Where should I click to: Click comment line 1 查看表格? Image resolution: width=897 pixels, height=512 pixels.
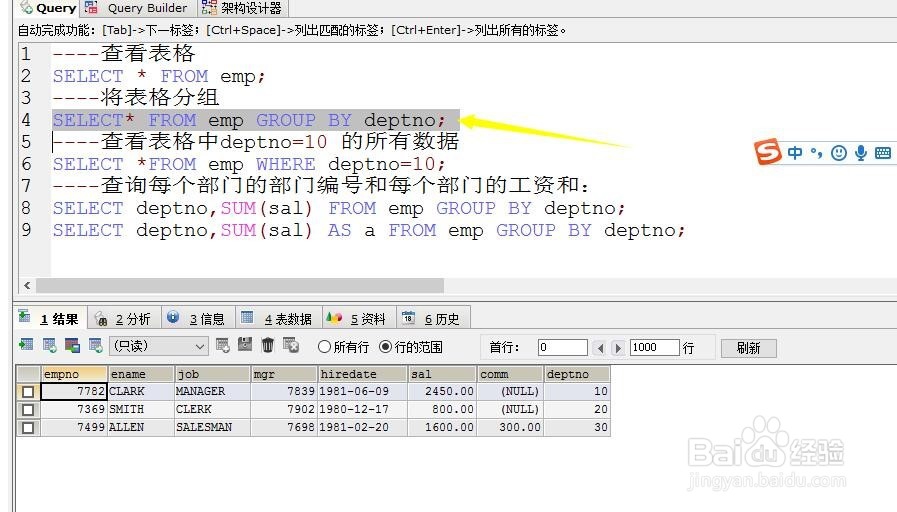tap(124, 53)
